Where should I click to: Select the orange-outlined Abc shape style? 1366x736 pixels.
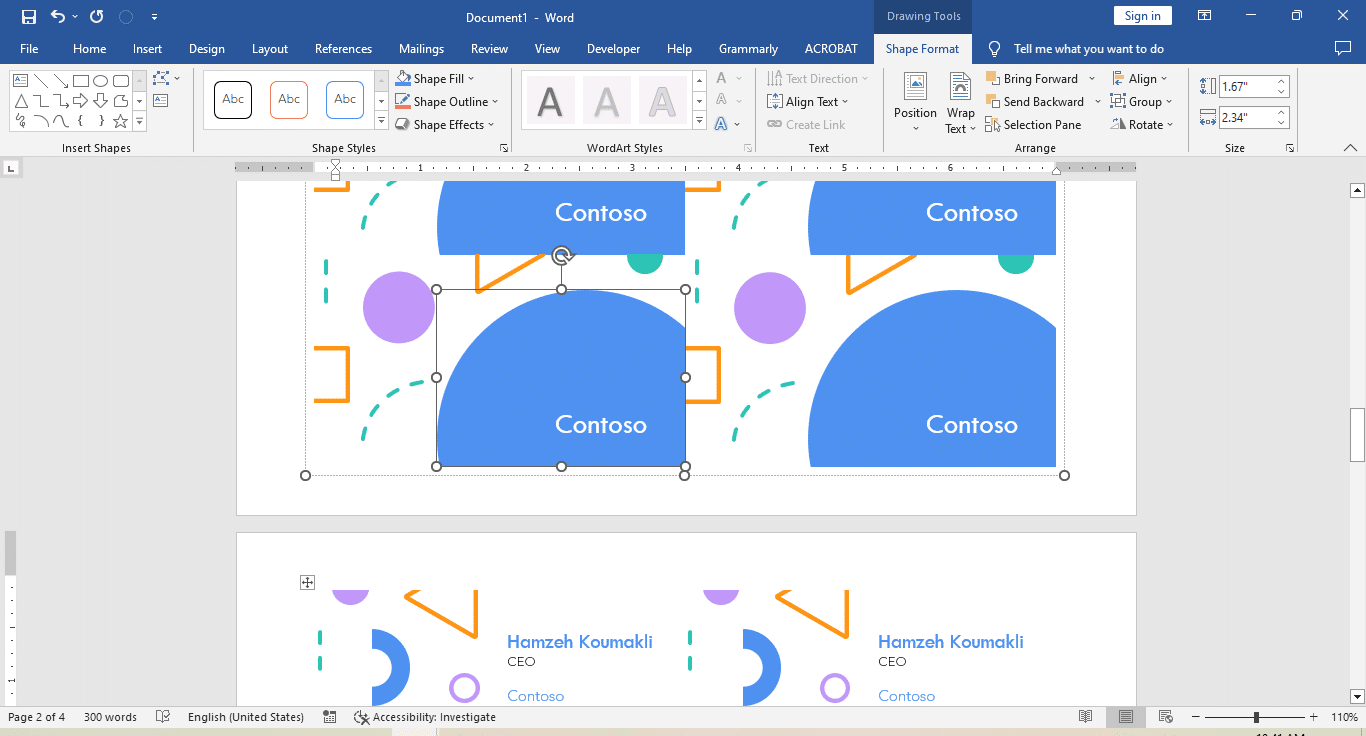(x=289, y=99)
